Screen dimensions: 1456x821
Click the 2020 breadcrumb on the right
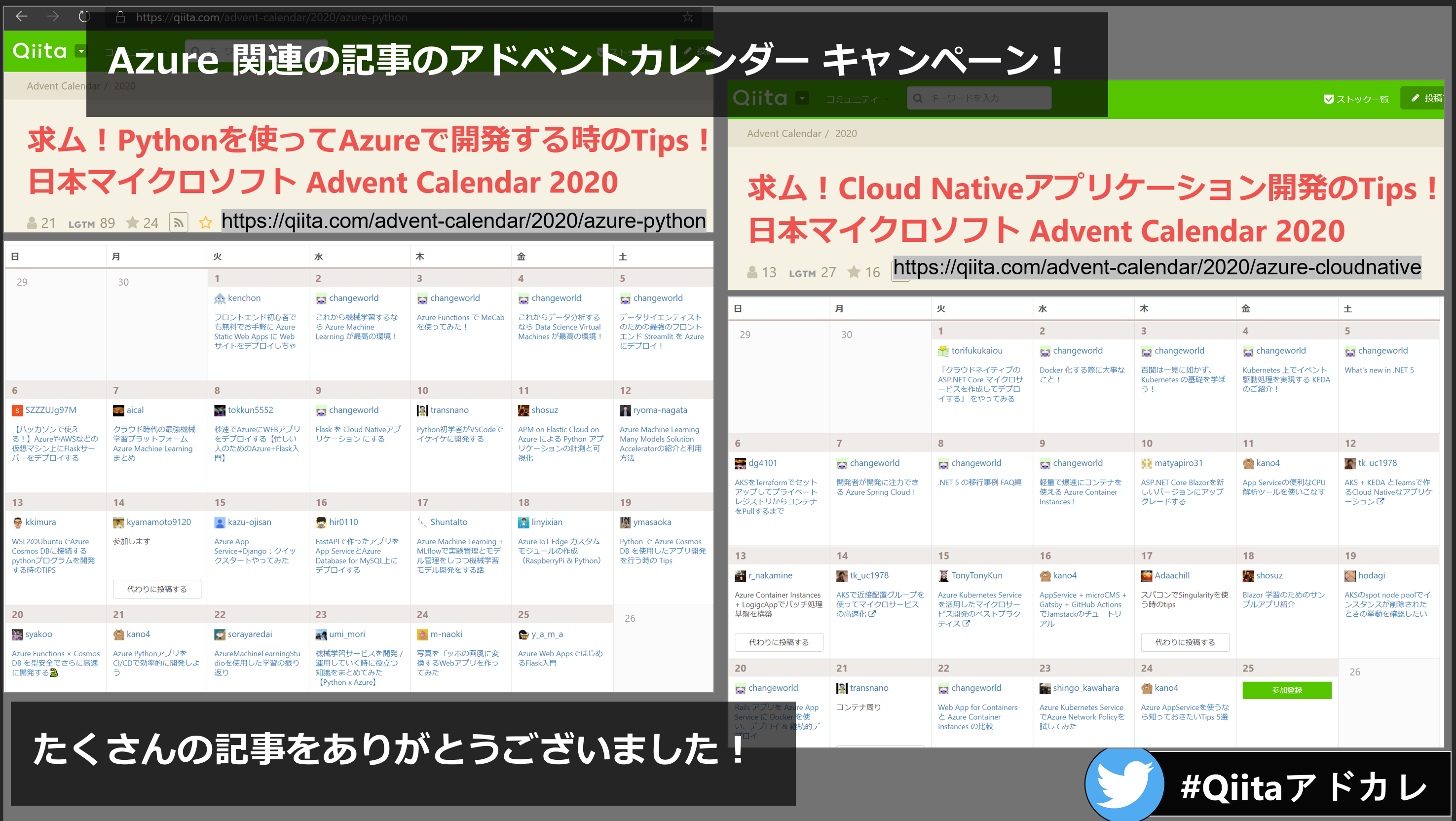(x=846, y=133)
